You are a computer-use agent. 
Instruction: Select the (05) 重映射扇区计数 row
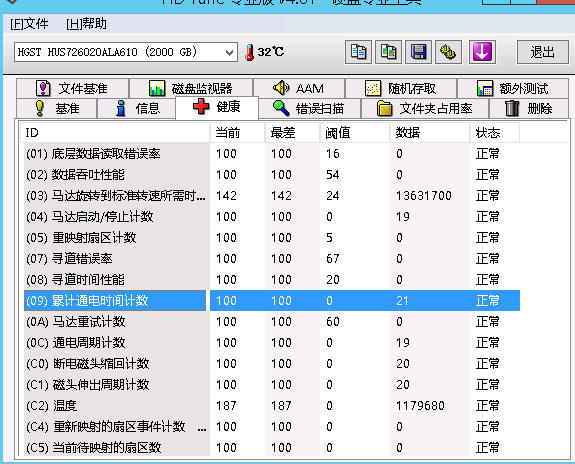click(x=272, y=238)
